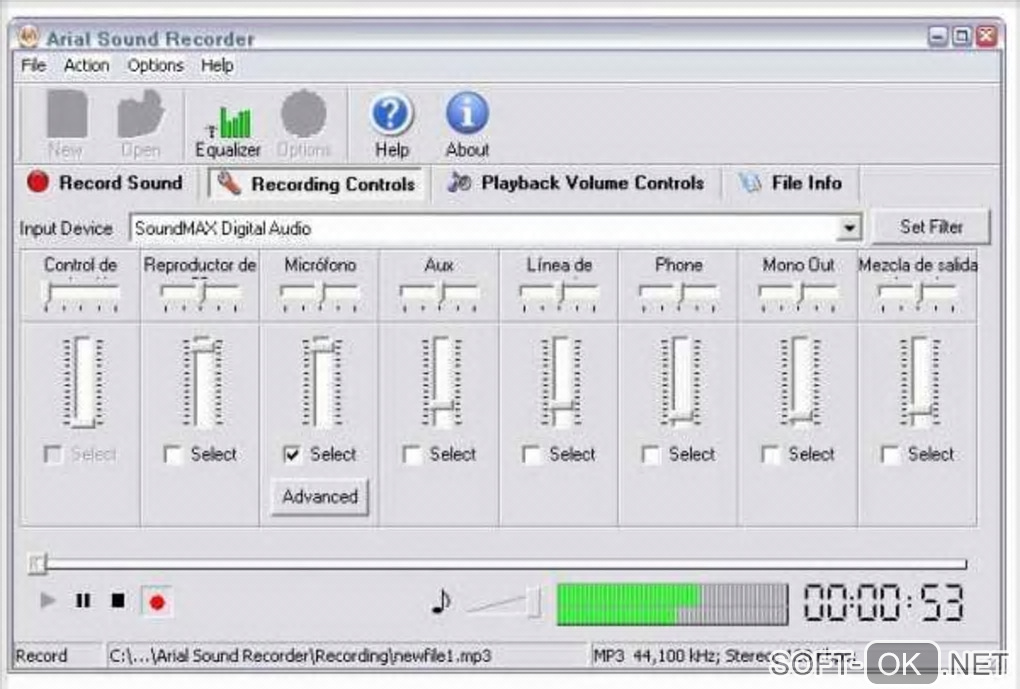Open the Playback Volume Controls tab

[576, 183]
